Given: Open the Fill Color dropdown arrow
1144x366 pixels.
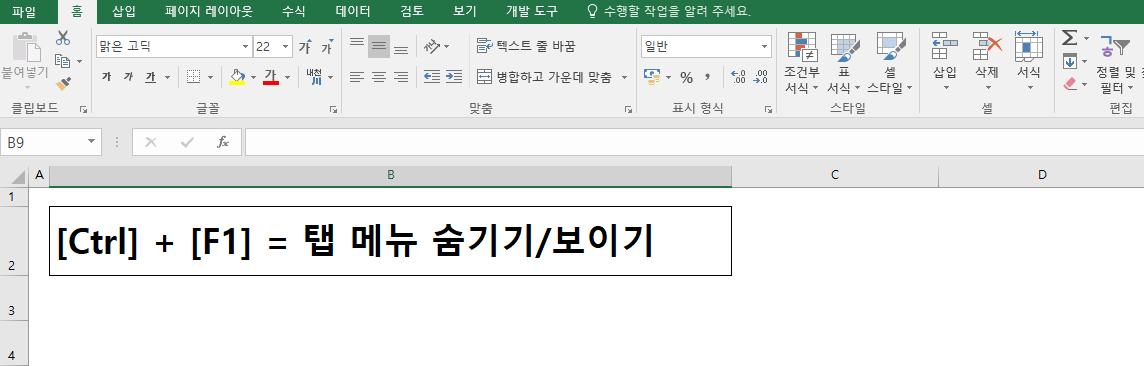Looking at the screenshot, I should pos(253,77).
